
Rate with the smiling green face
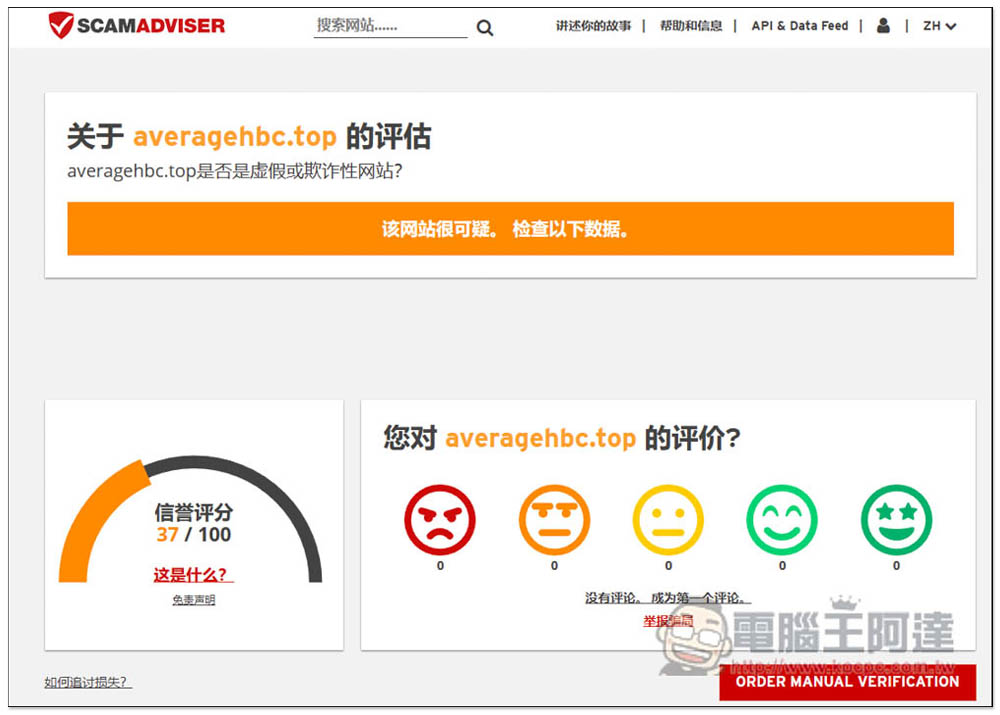tap(782, 519)
